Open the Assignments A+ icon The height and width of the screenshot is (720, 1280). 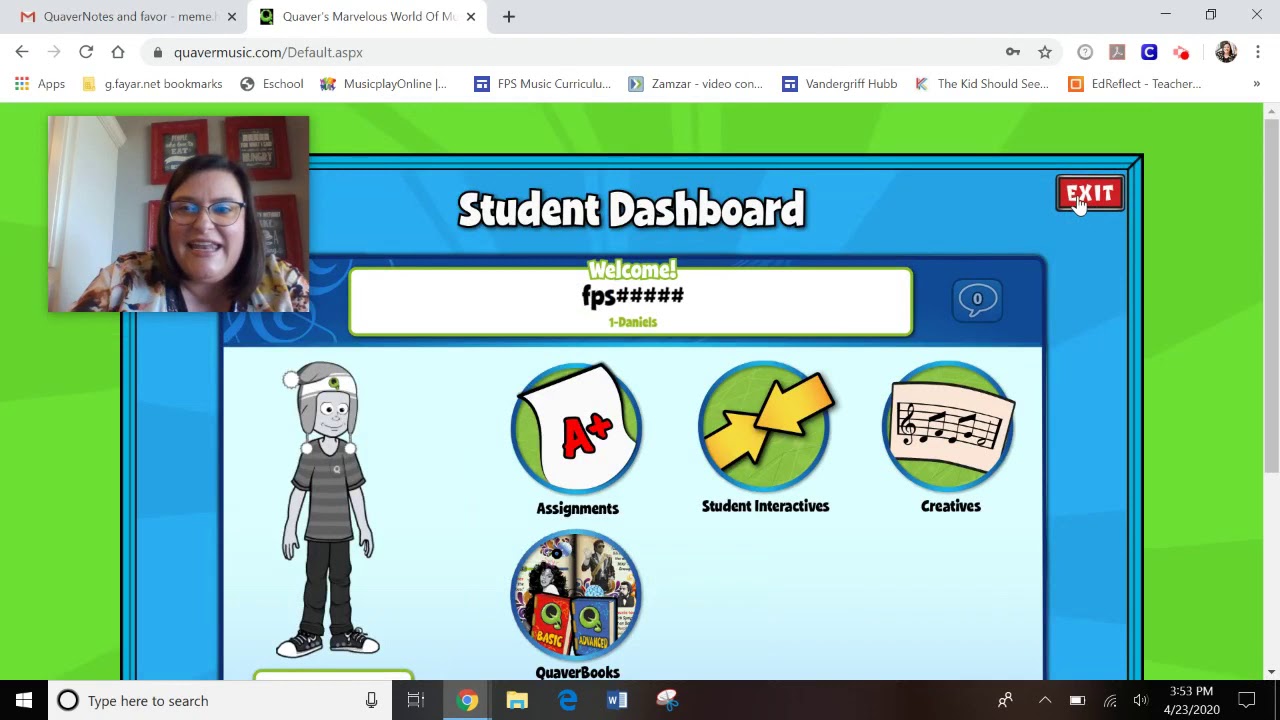[577, 430]
